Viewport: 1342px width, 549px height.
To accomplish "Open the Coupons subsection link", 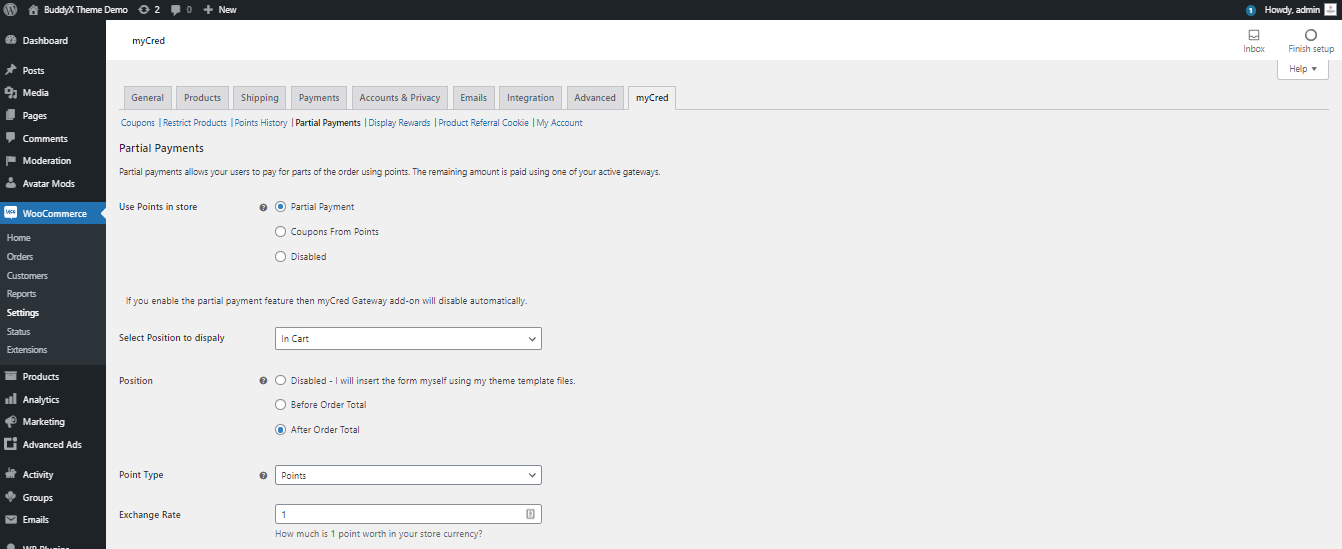I will coord(138,123).
